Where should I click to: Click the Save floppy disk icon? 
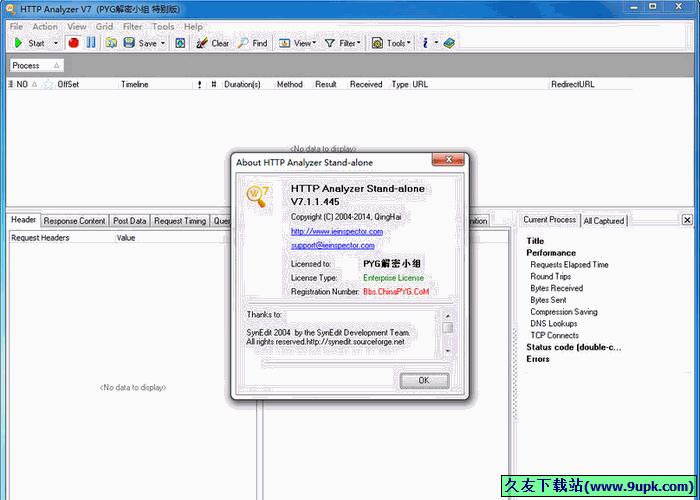click(129, 43)
